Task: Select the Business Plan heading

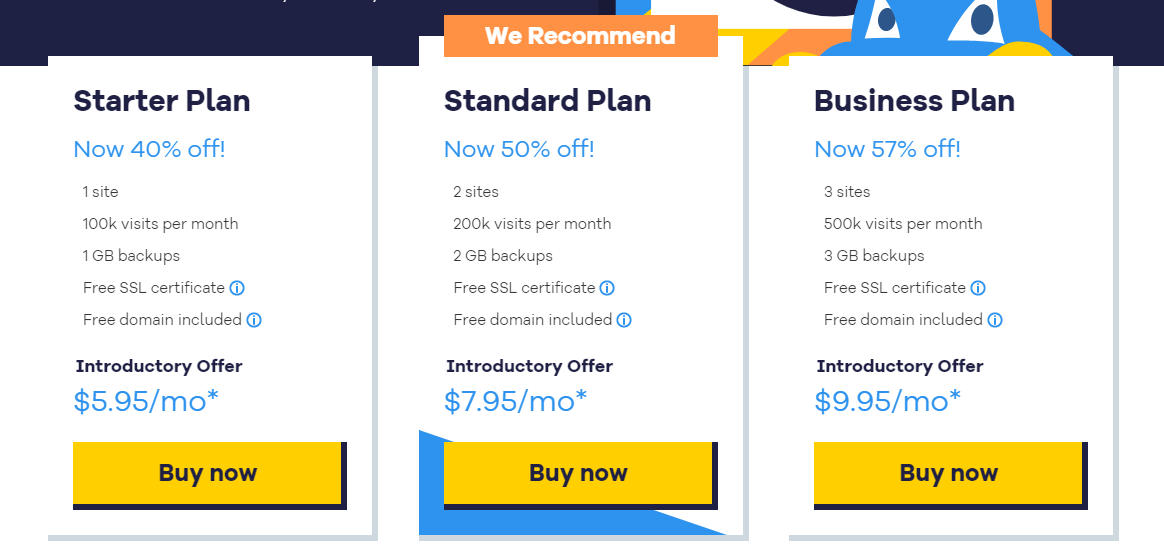Action: pos(915,101)
